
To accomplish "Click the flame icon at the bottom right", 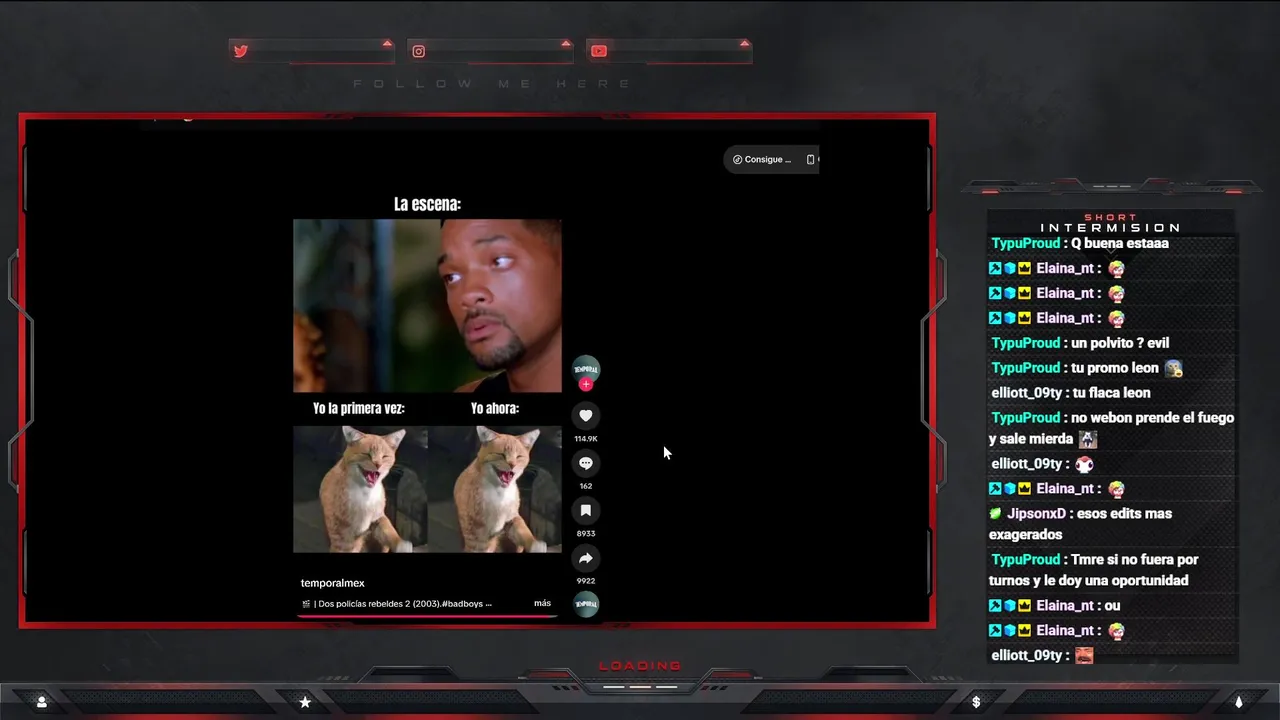I will (x=1238, y=702).
